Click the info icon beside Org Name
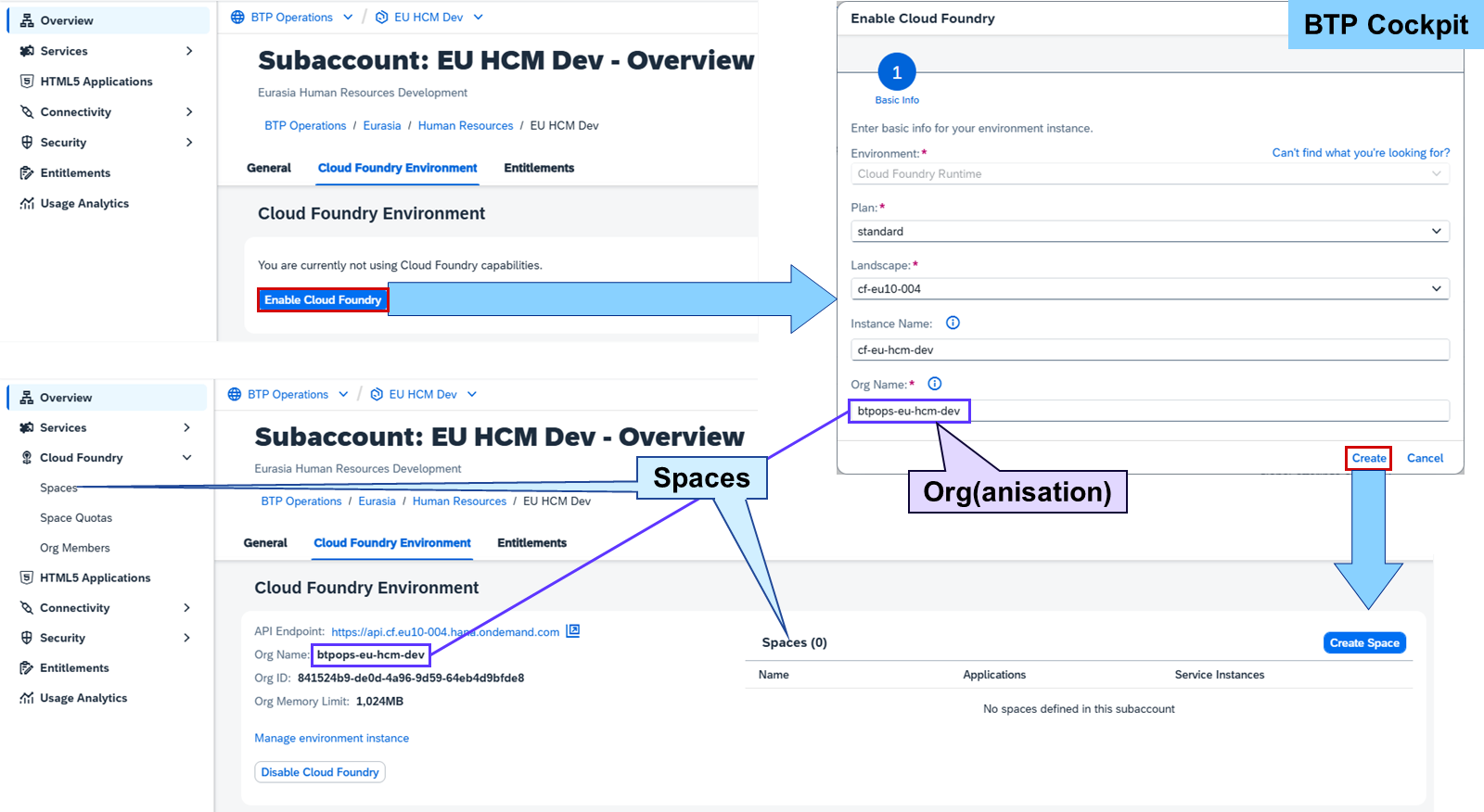The height and width of the screenshot is (812, 1484). [935, 384]
